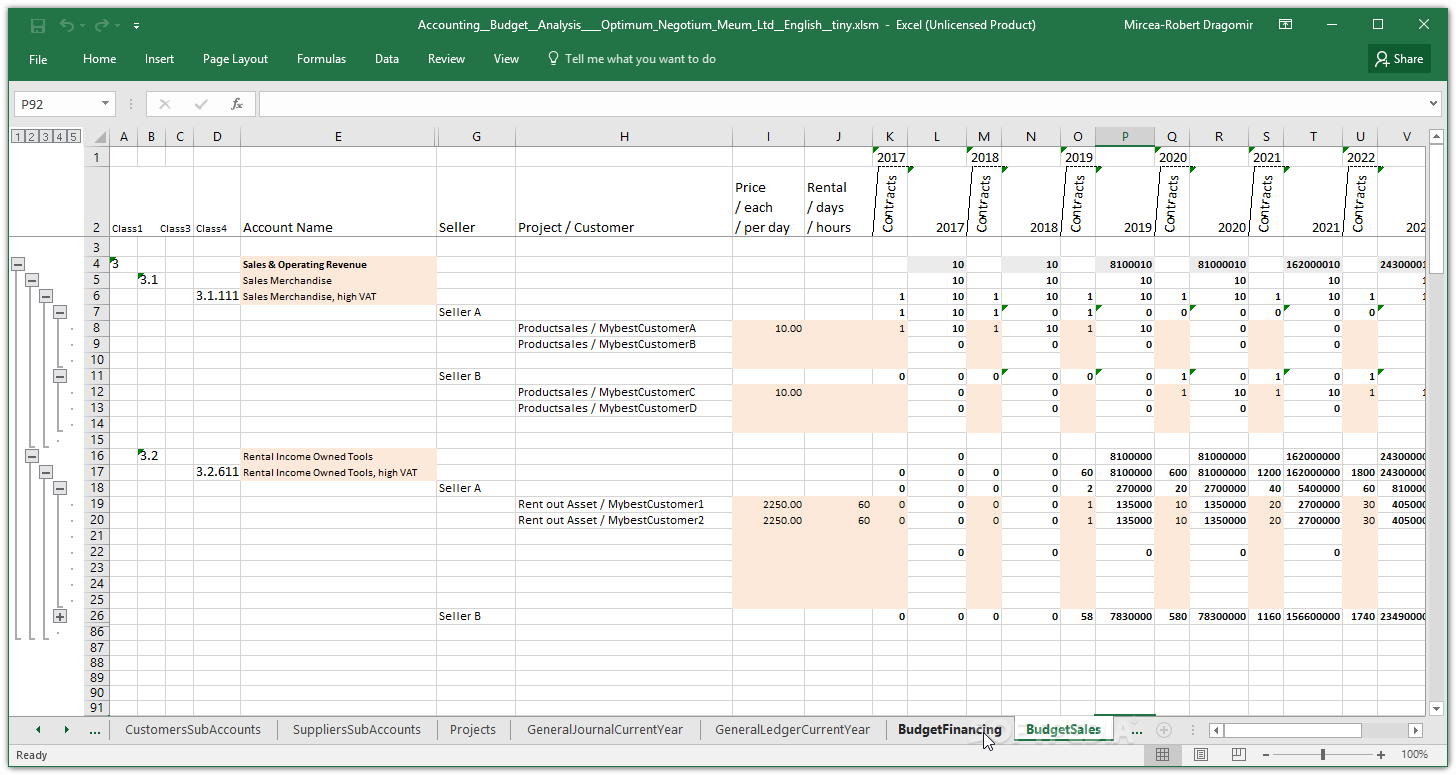Image resolution: width=1456 pixels, height=775 pixels.
Task: Open the SuppliersSubAccounts sheet tab
Action: pyautogui.click(x=357, y=729)
